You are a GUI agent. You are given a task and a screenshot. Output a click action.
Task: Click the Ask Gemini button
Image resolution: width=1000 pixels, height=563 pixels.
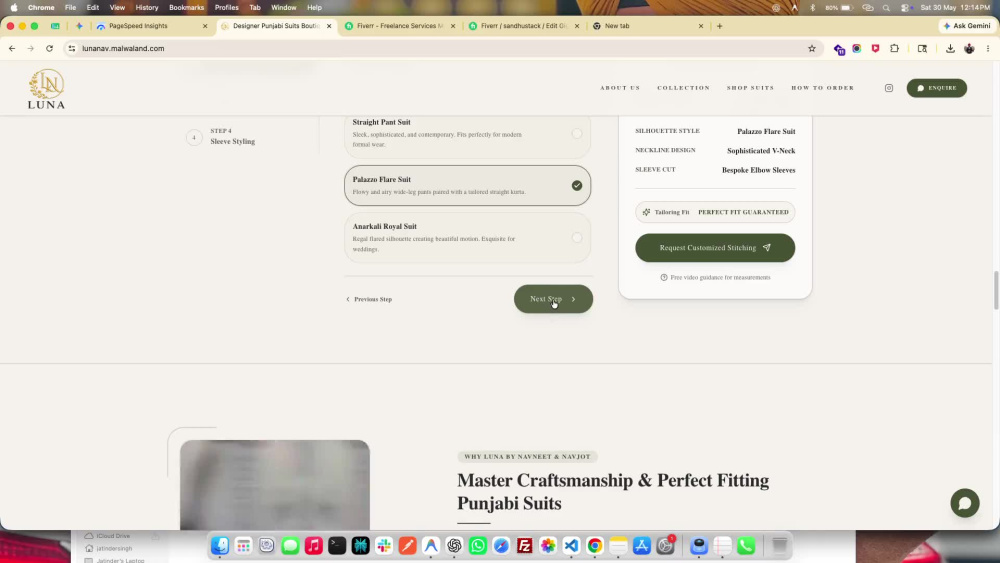pyautogui.click(x=966, y=26)
